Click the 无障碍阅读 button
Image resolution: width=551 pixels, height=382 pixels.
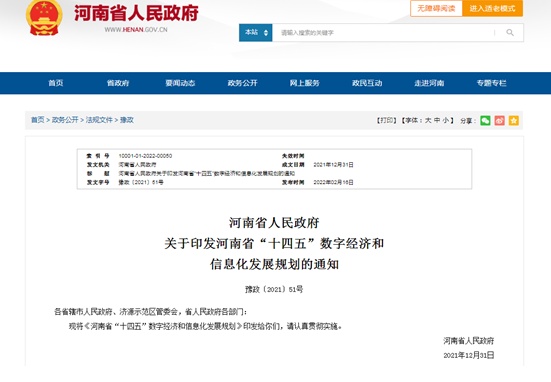pos(436,8)
